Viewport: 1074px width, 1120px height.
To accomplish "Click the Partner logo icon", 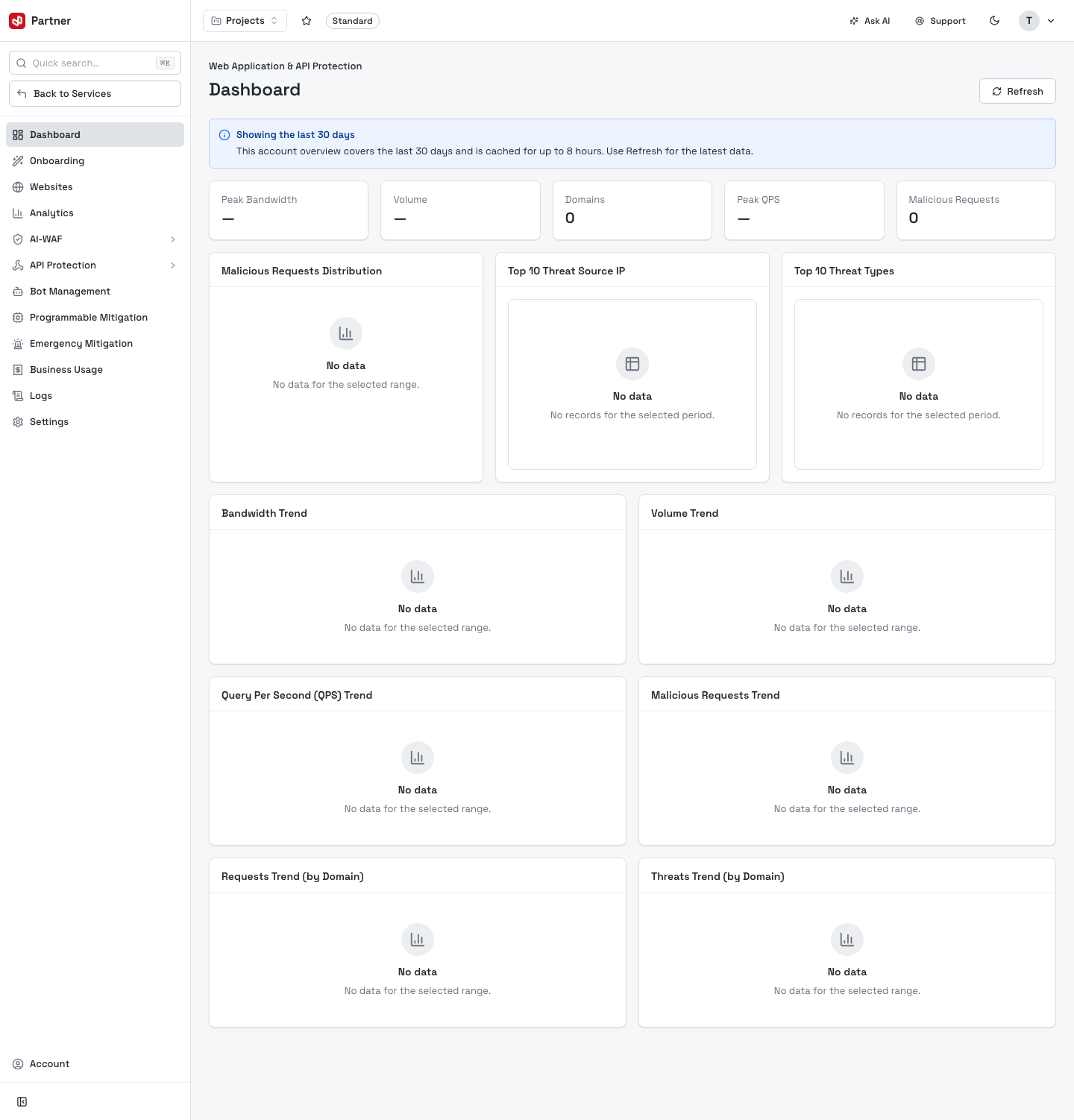I will click(17, 21).
